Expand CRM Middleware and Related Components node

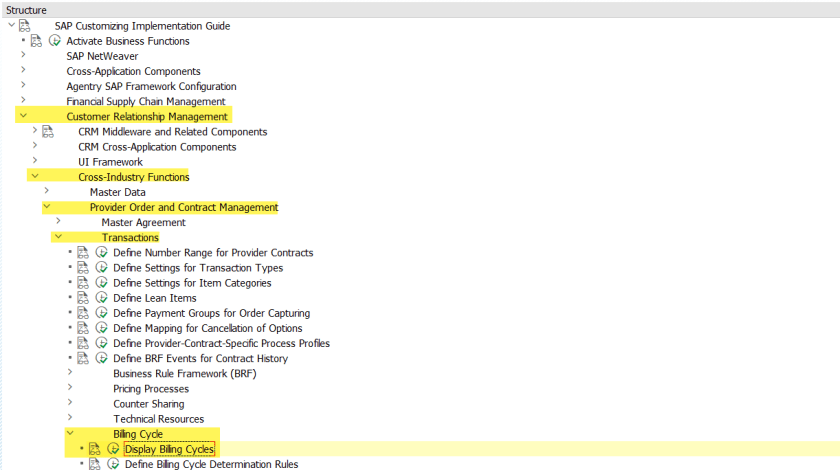(x=35, y=130)
